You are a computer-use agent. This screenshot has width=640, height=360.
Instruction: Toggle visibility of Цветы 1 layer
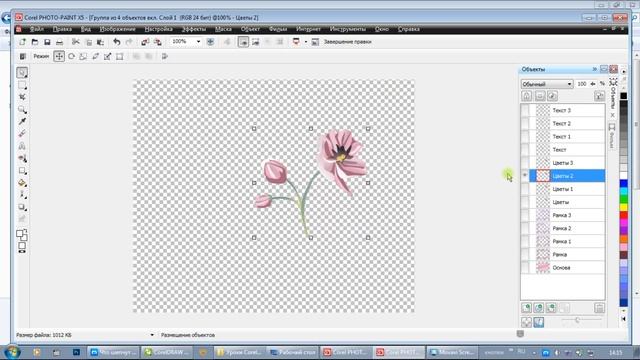point(525,189)
